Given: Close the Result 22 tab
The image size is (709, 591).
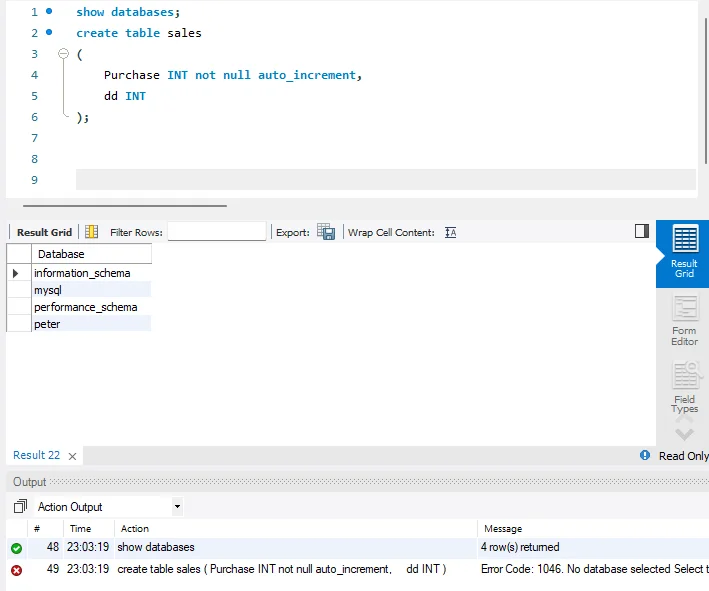Looking at the screenshot, I should [73, 455].
